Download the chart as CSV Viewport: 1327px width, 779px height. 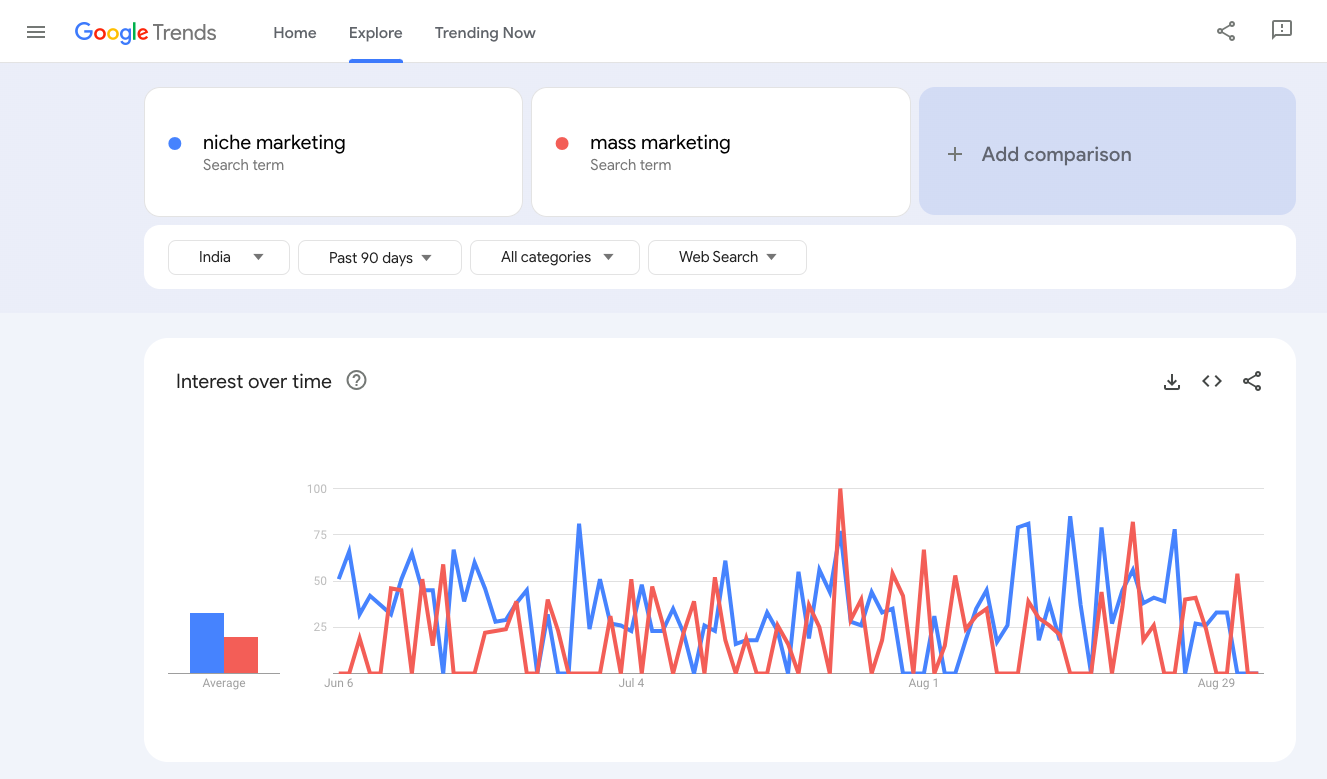pyautogui.click(x=1172, y=381)
